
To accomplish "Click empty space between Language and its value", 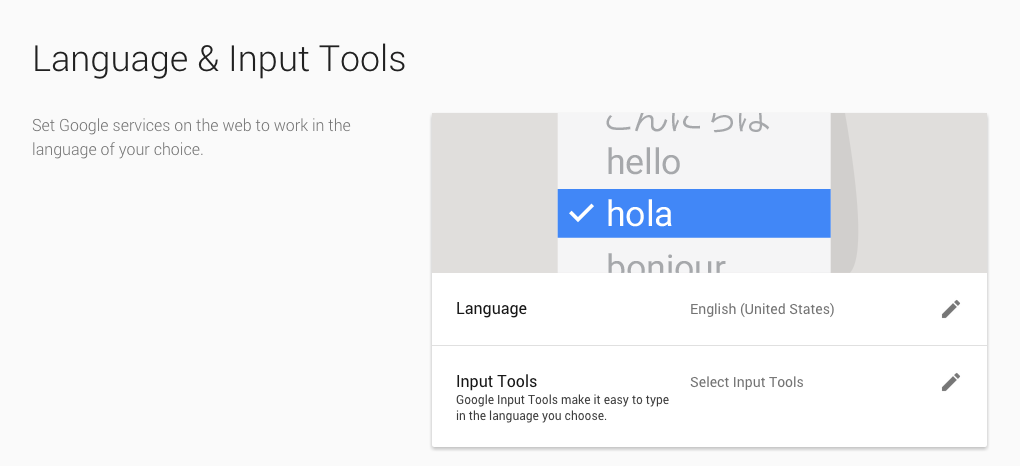I will coord(608,309).
